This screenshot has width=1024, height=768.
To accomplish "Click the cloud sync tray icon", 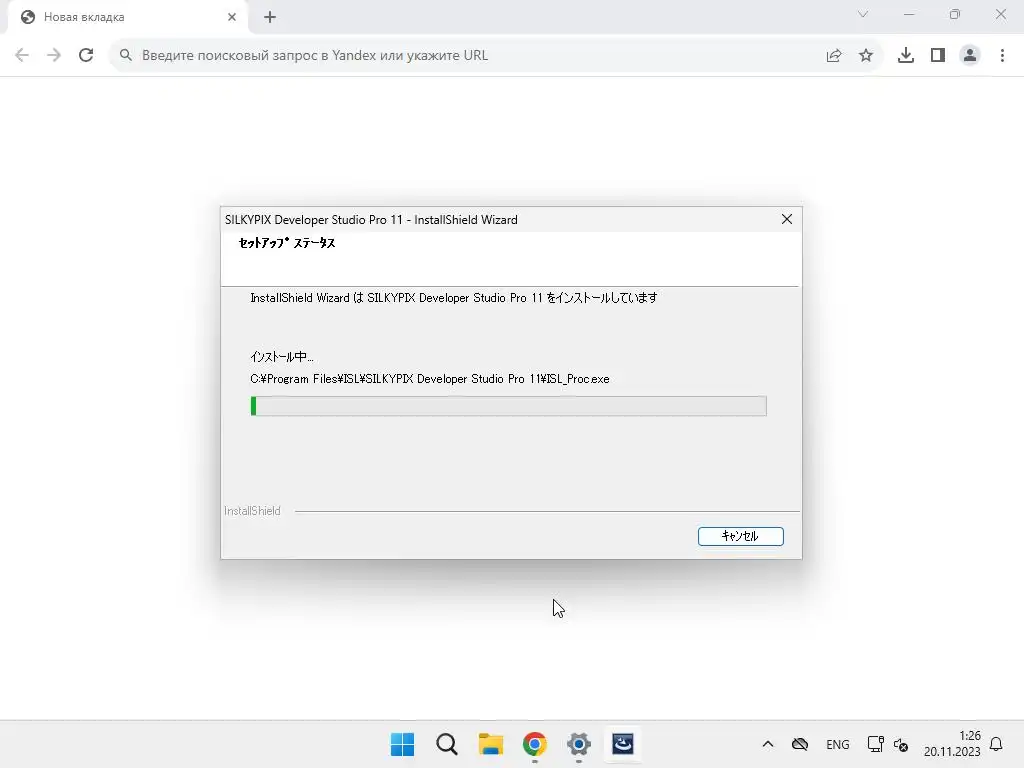I will point(800,744).
